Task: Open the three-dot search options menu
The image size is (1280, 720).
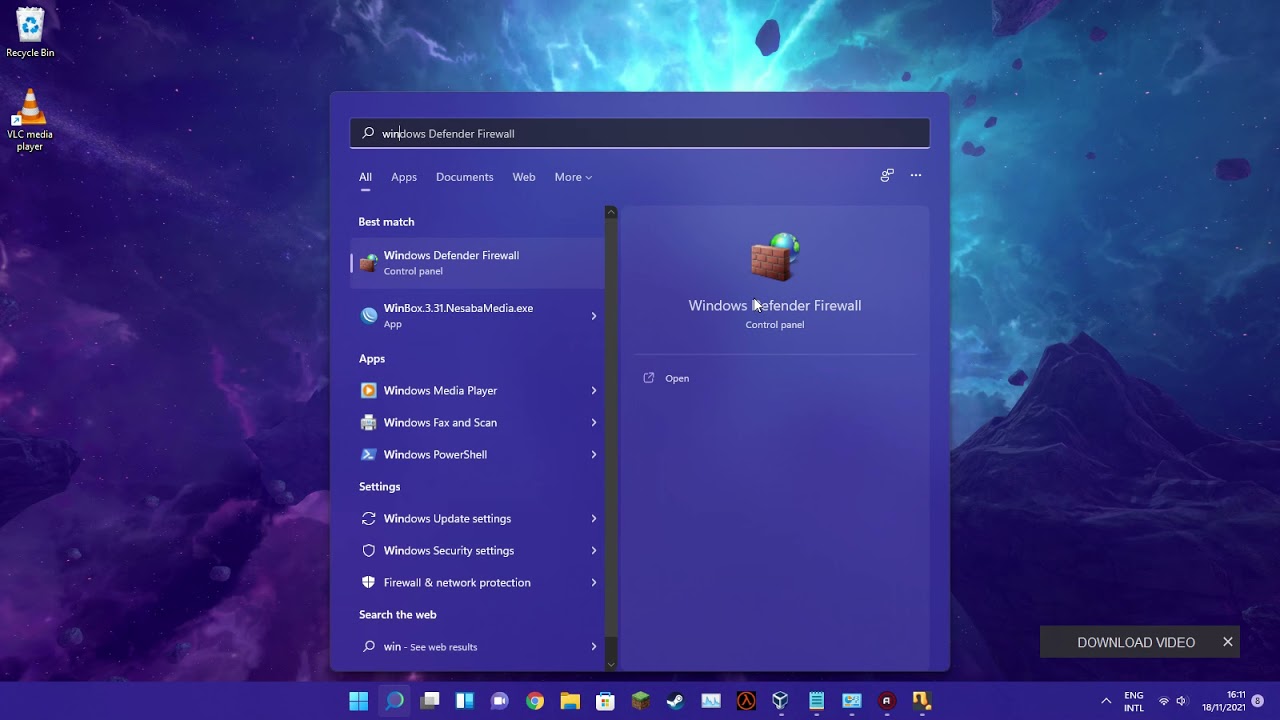Action: pos(916,176)
